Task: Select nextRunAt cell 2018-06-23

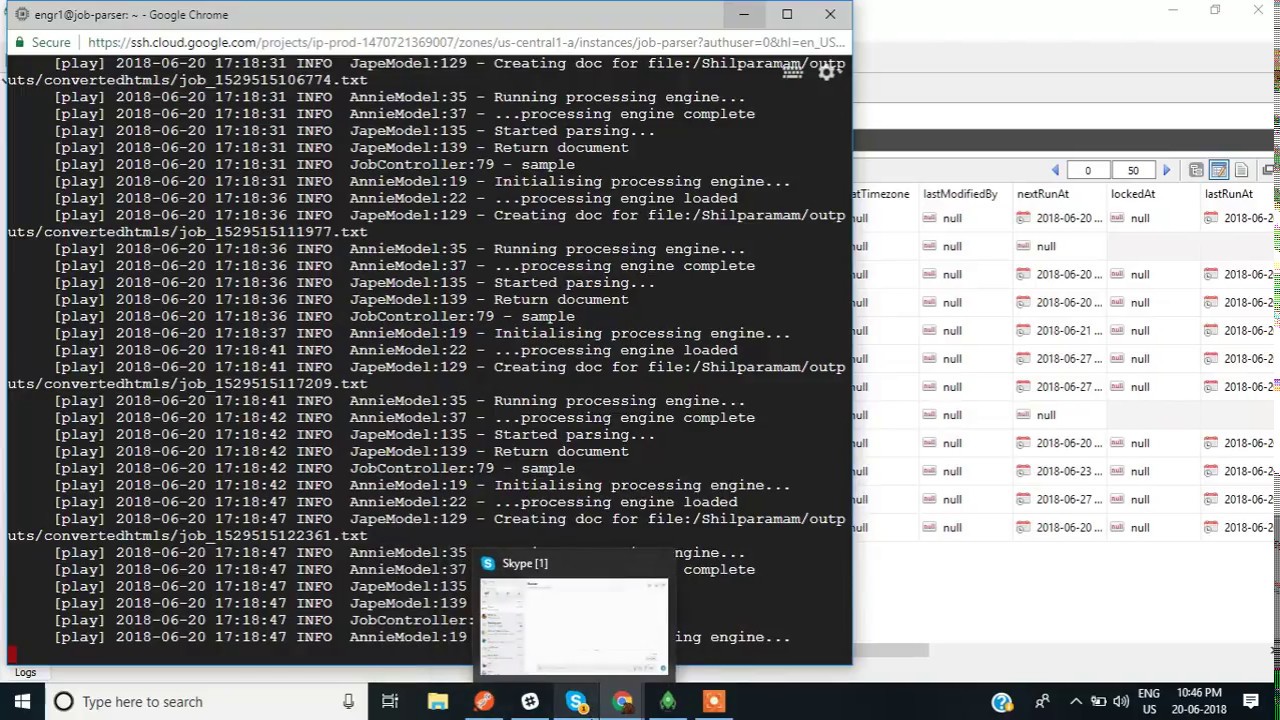Action: (1059, 471)
